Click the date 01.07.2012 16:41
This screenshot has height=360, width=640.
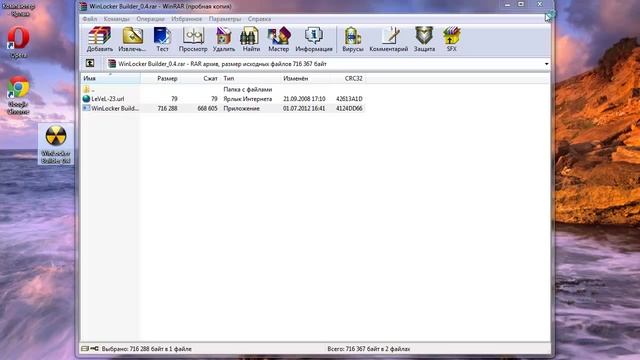(304, 109)
